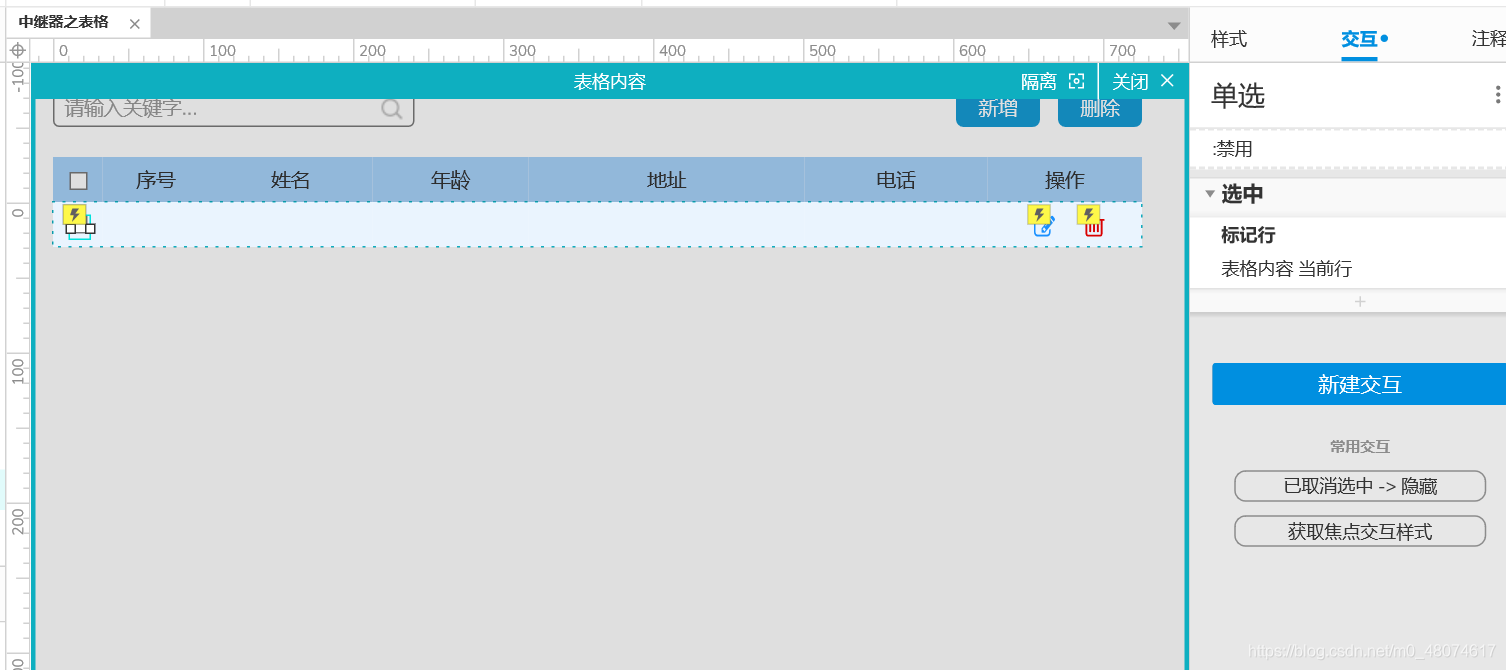The image size is (1506, 670).
Task: Toggle the header select-all checkbox
Action: click(x=79, y=181)
